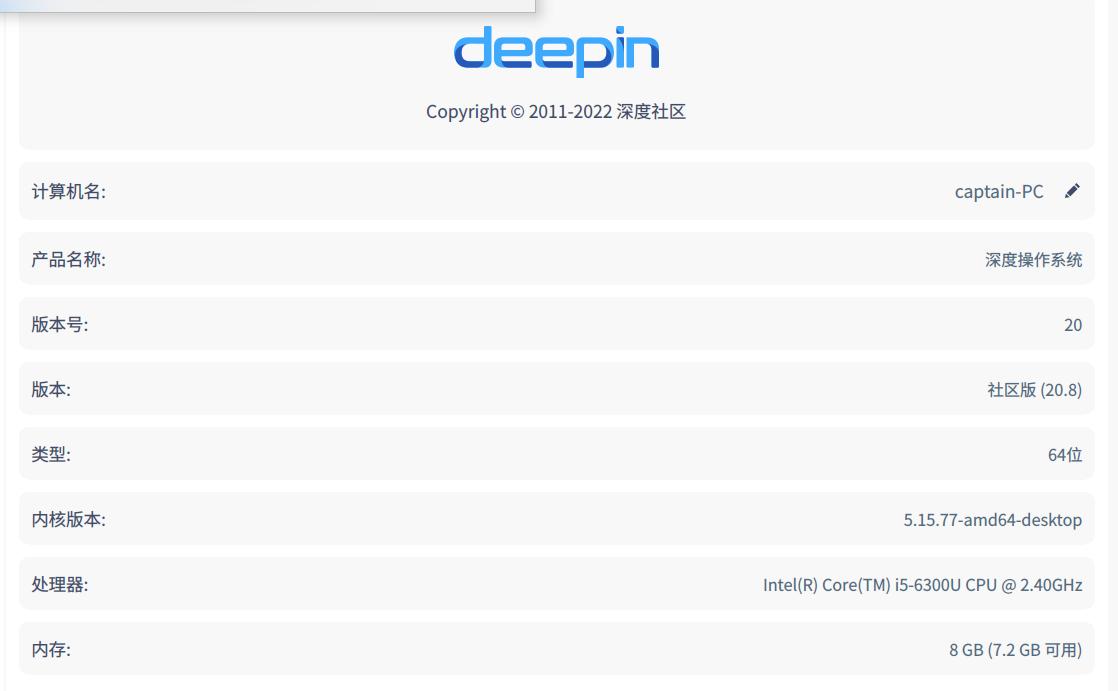
Task: Click the 内存 label
Action: coord(51,650)
